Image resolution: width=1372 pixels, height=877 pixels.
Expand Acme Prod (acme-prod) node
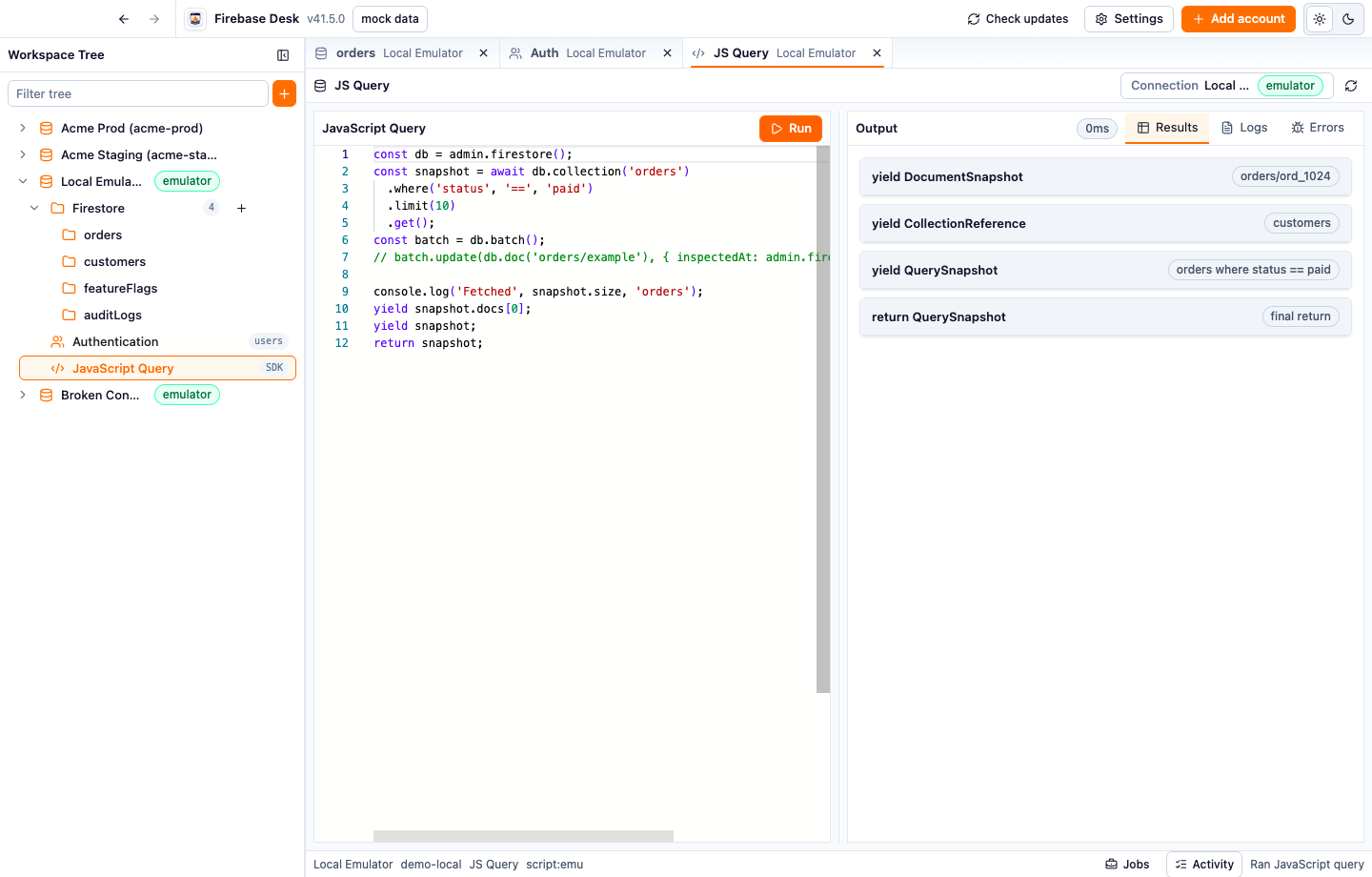(x=23, y=128)
